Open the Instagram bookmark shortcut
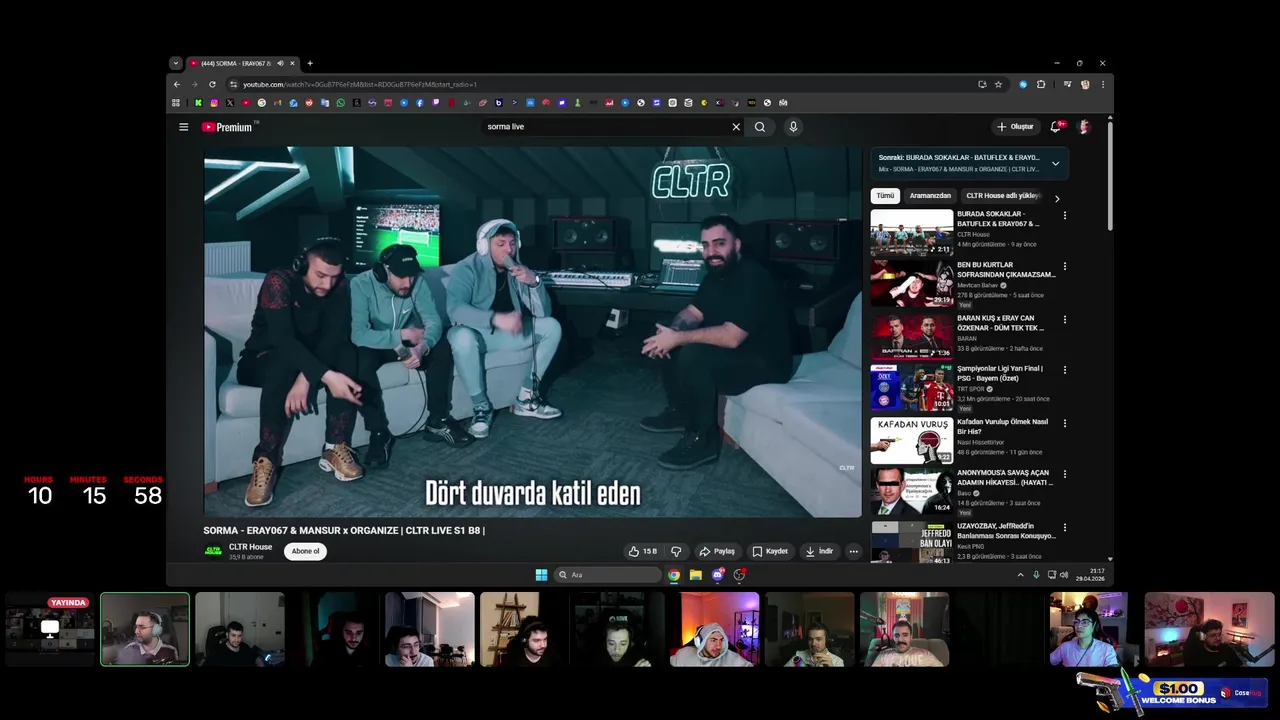Screen dimensions: 1280x720 [214, 102]
